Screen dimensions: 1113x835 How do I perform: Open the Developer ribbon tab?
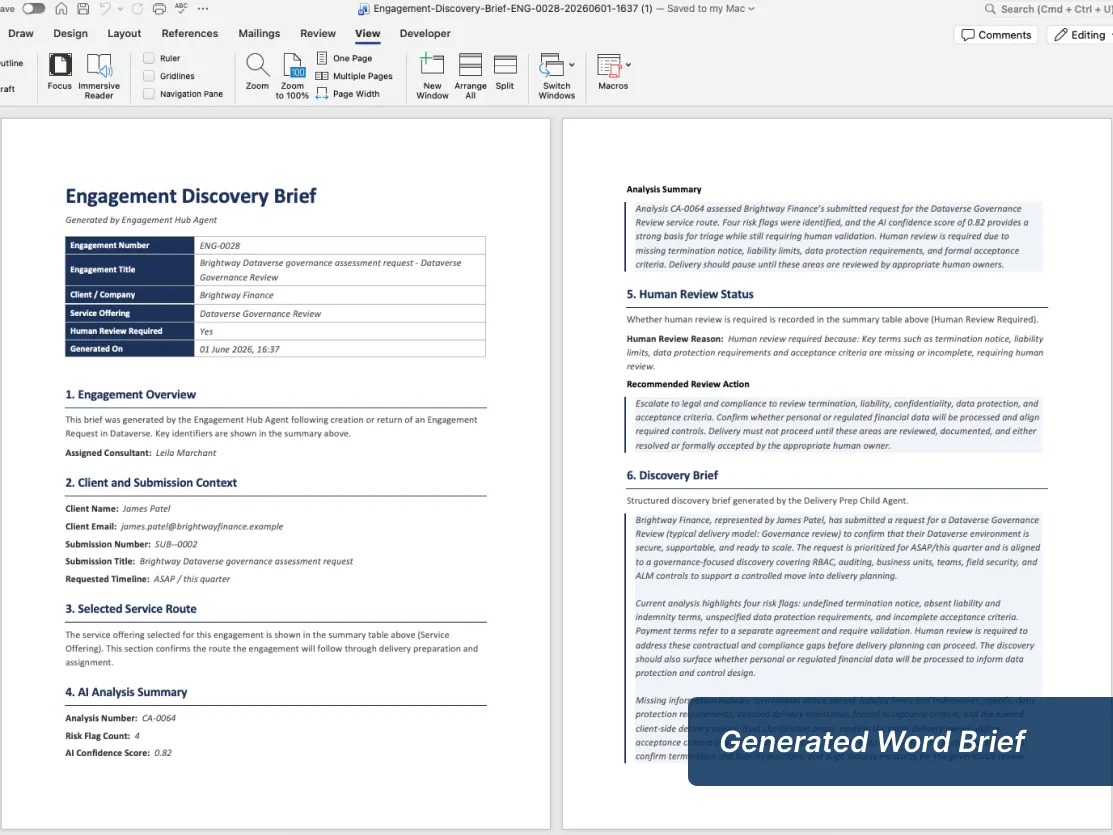click(x=425, y=33)
